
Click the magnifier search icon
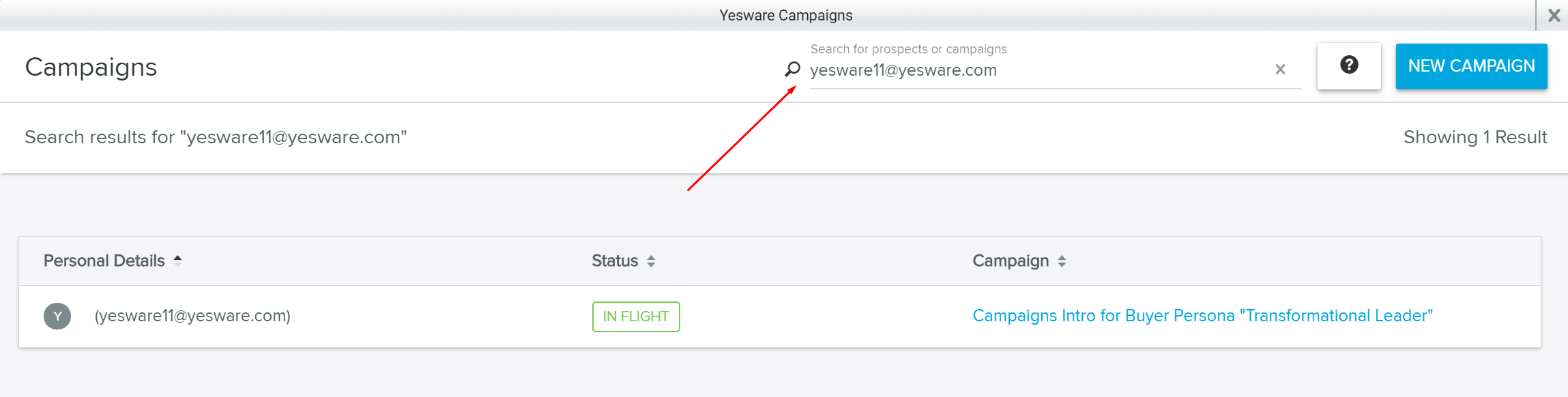coord(792,69)
